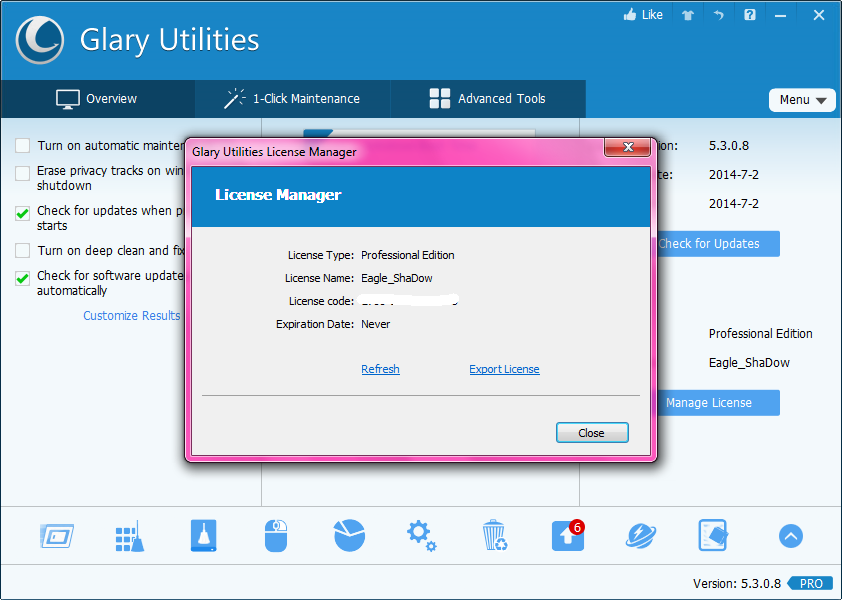Open the help question mark icon
Viewport: 842px width, 600px height.
tap(750, 15)
